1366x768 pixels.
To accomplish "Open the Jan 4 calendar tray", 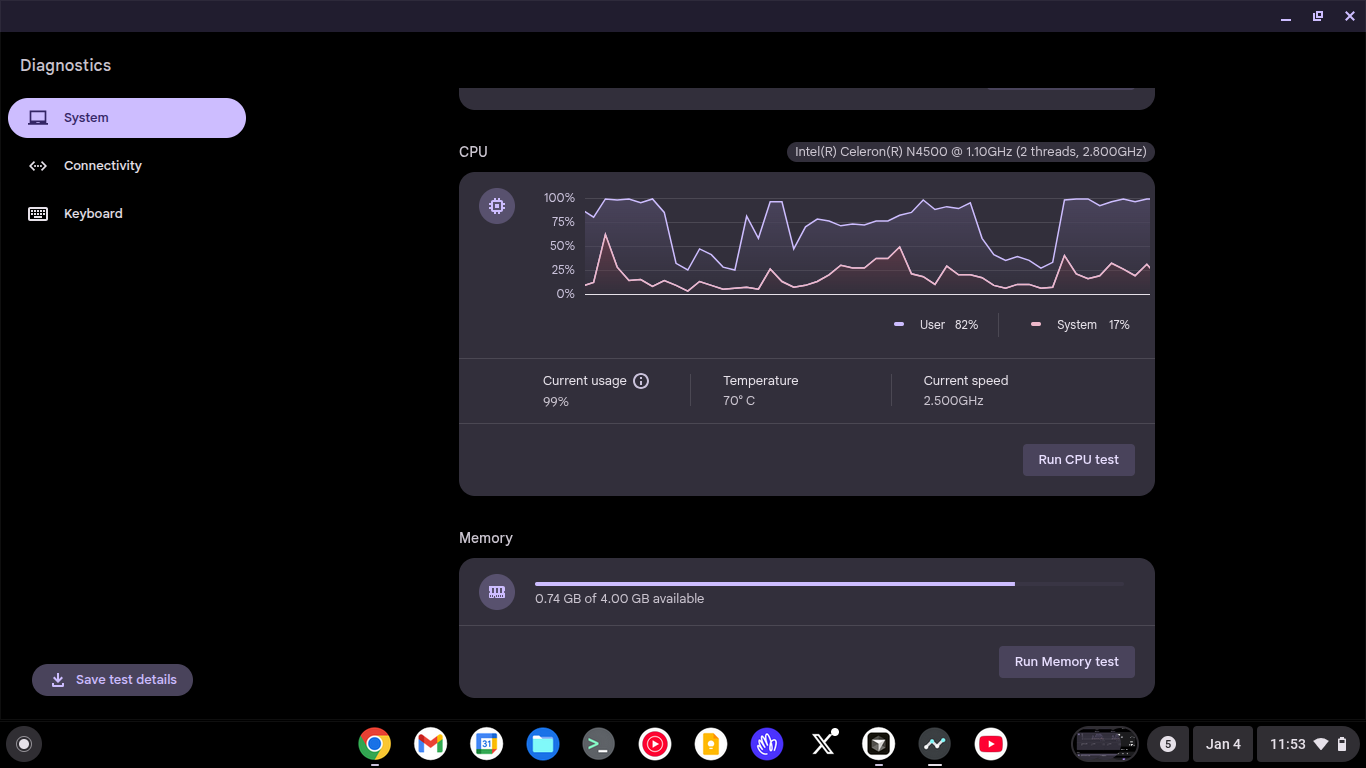I will click(x=1223, y=744).
